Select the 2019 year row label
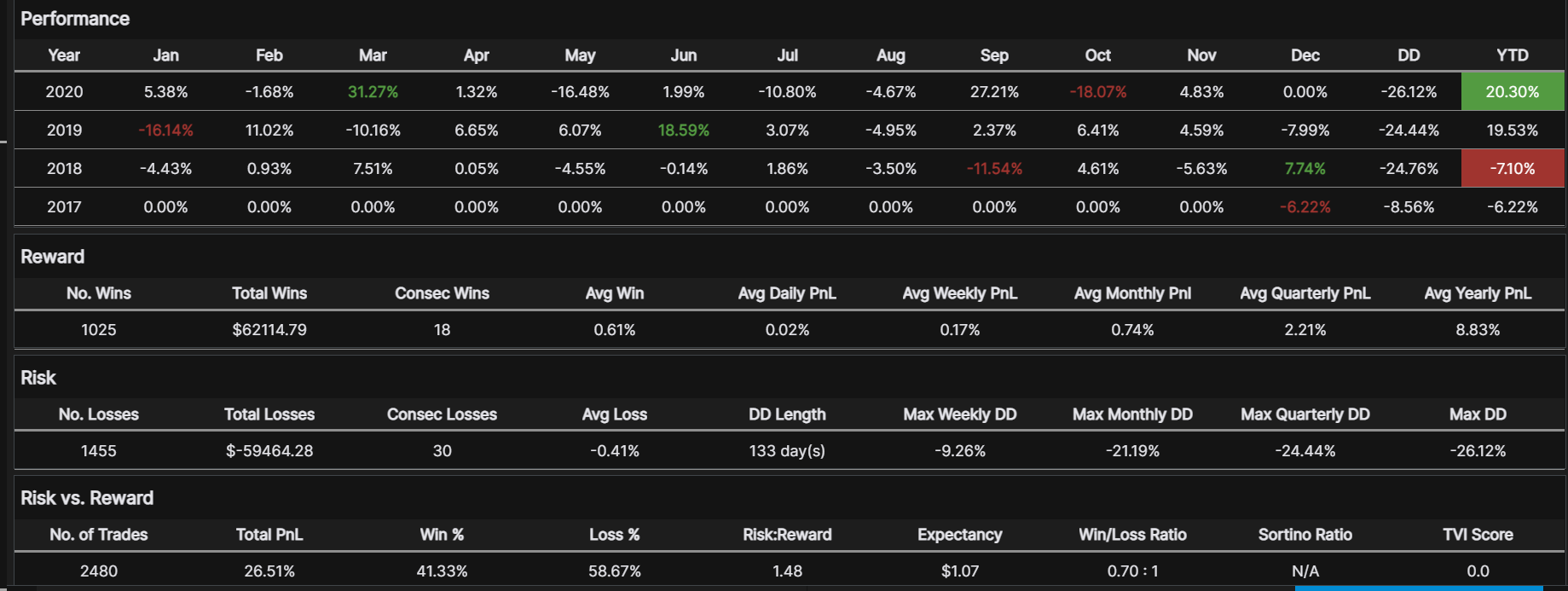1568x591 pixels. (x=64, y=130)
